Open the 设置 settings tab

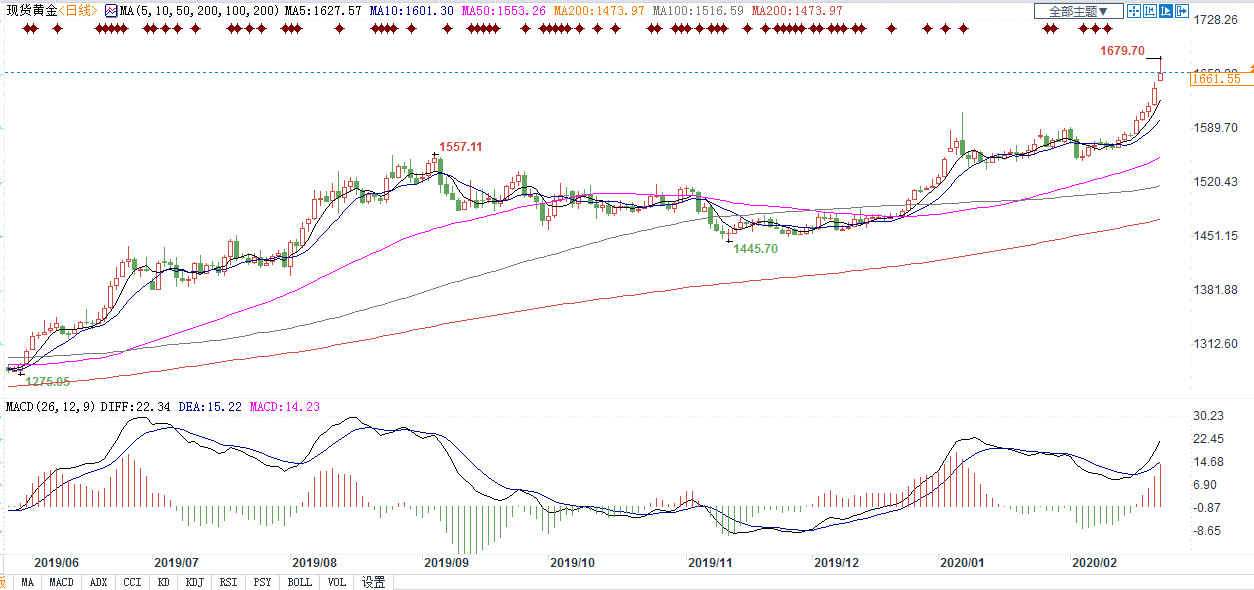click(x=374, y=582)
